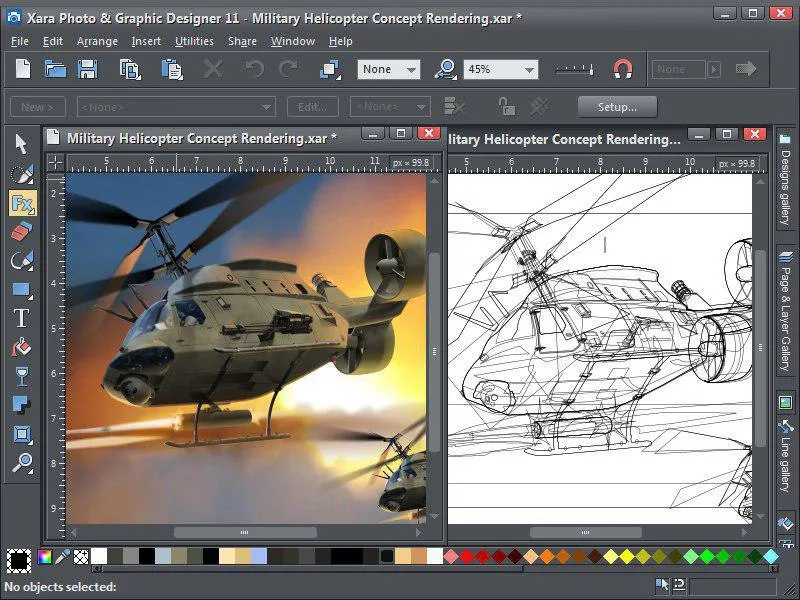Open the Arrange menu

coord(97,41)
